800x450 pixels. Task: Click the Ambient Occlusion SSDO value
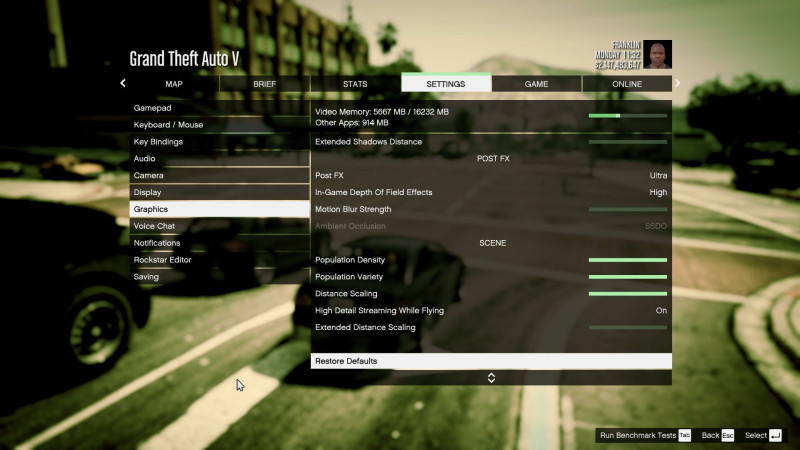click(656, 226)
